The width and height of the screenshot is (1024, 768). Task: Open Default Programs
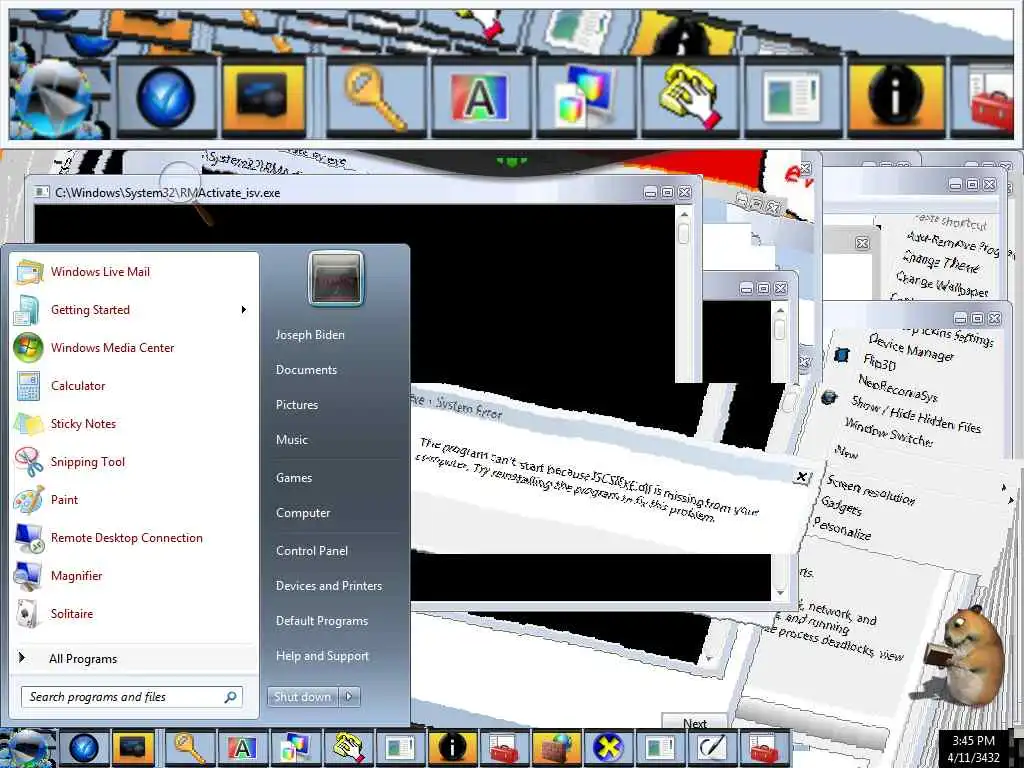click(322, 621)
